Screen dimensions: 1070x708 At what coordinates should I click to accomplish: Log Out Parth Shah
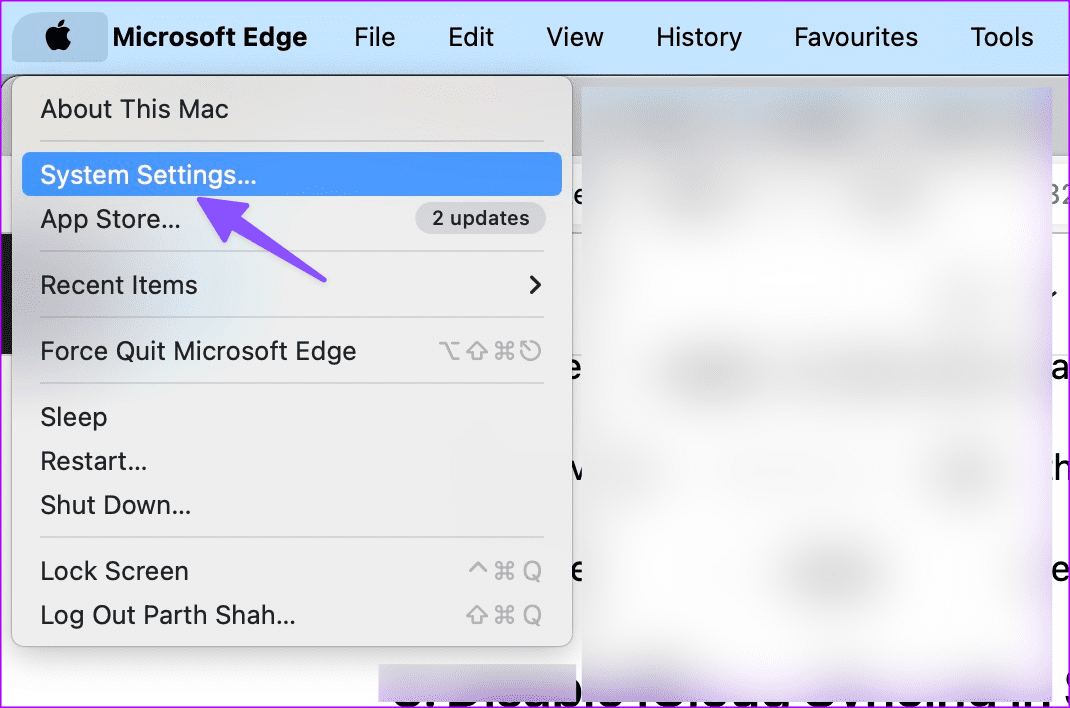pos(167,615)
